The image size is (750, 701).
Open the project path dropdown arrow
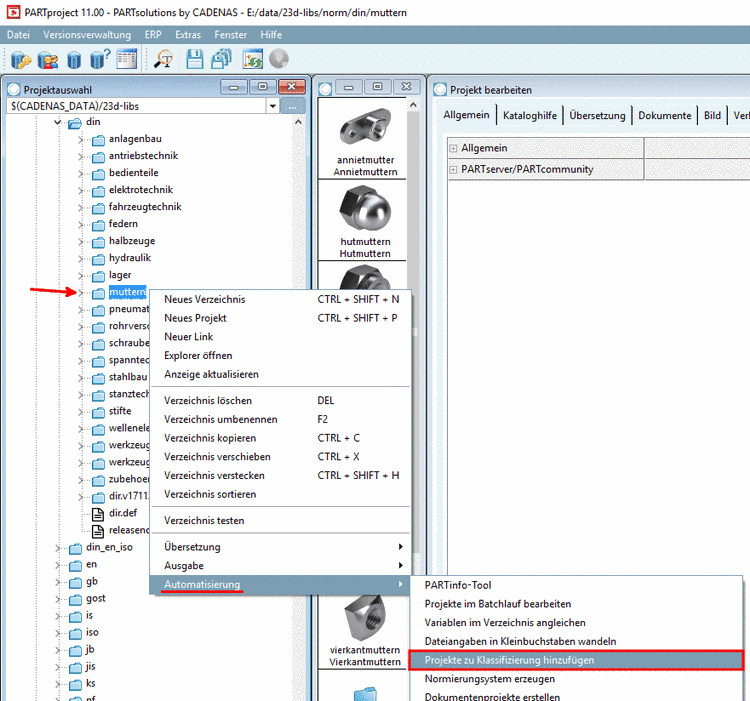pyautogui.click(x=273, y=106)
